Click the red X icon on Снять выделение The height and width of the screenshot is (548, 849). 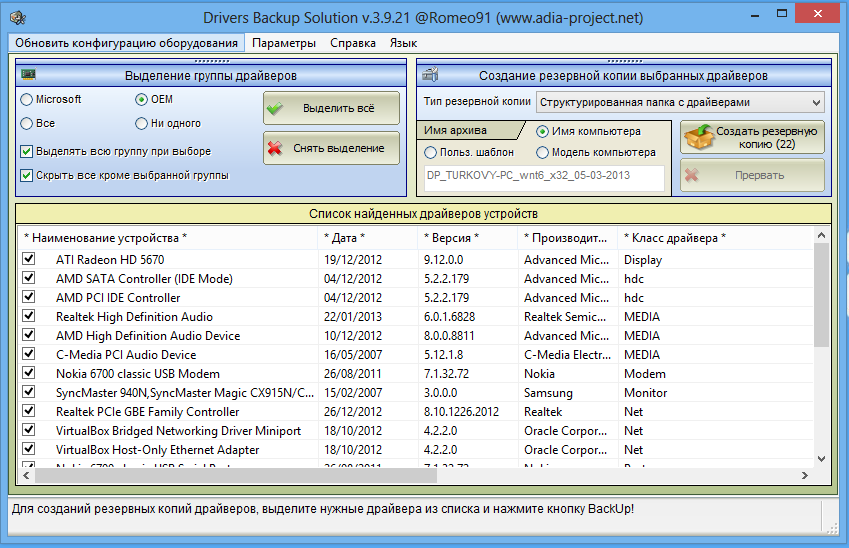(x=276, y=148)
